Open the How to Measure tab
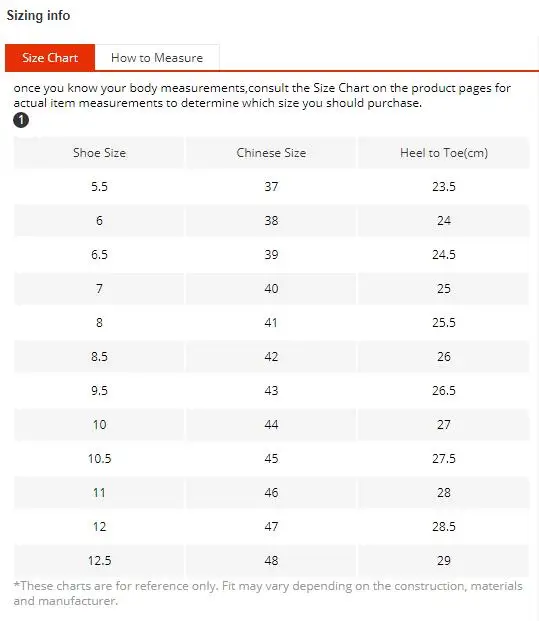539x621 pixels. [157, 58]
